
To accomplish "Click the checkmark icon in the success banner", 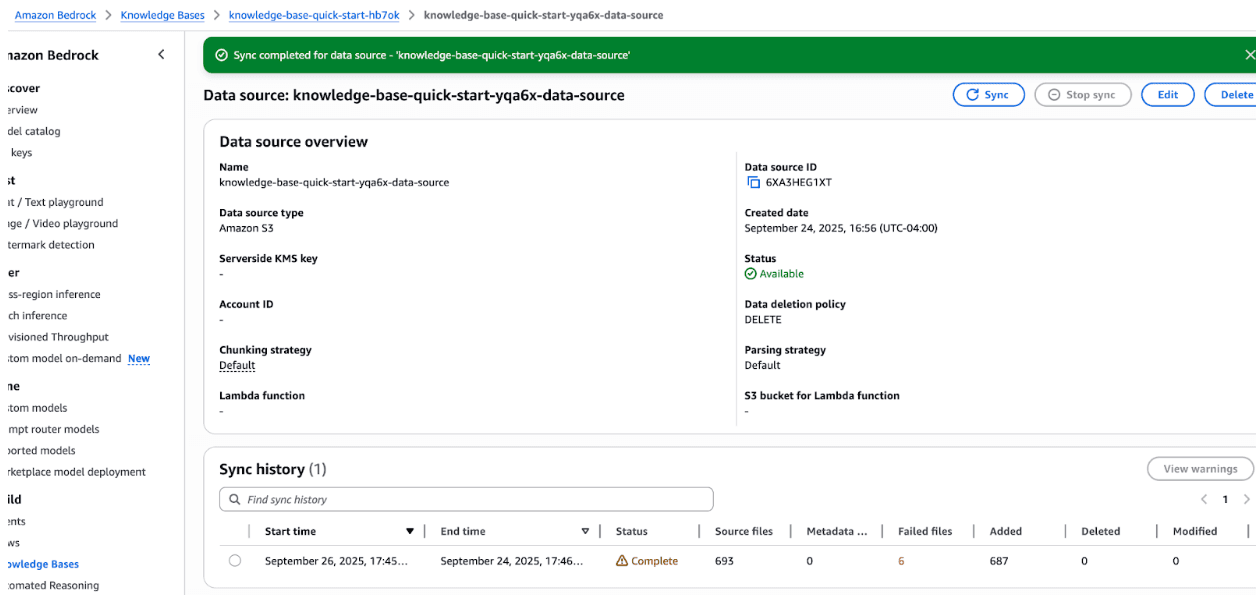I will click(x=221, y=55).
